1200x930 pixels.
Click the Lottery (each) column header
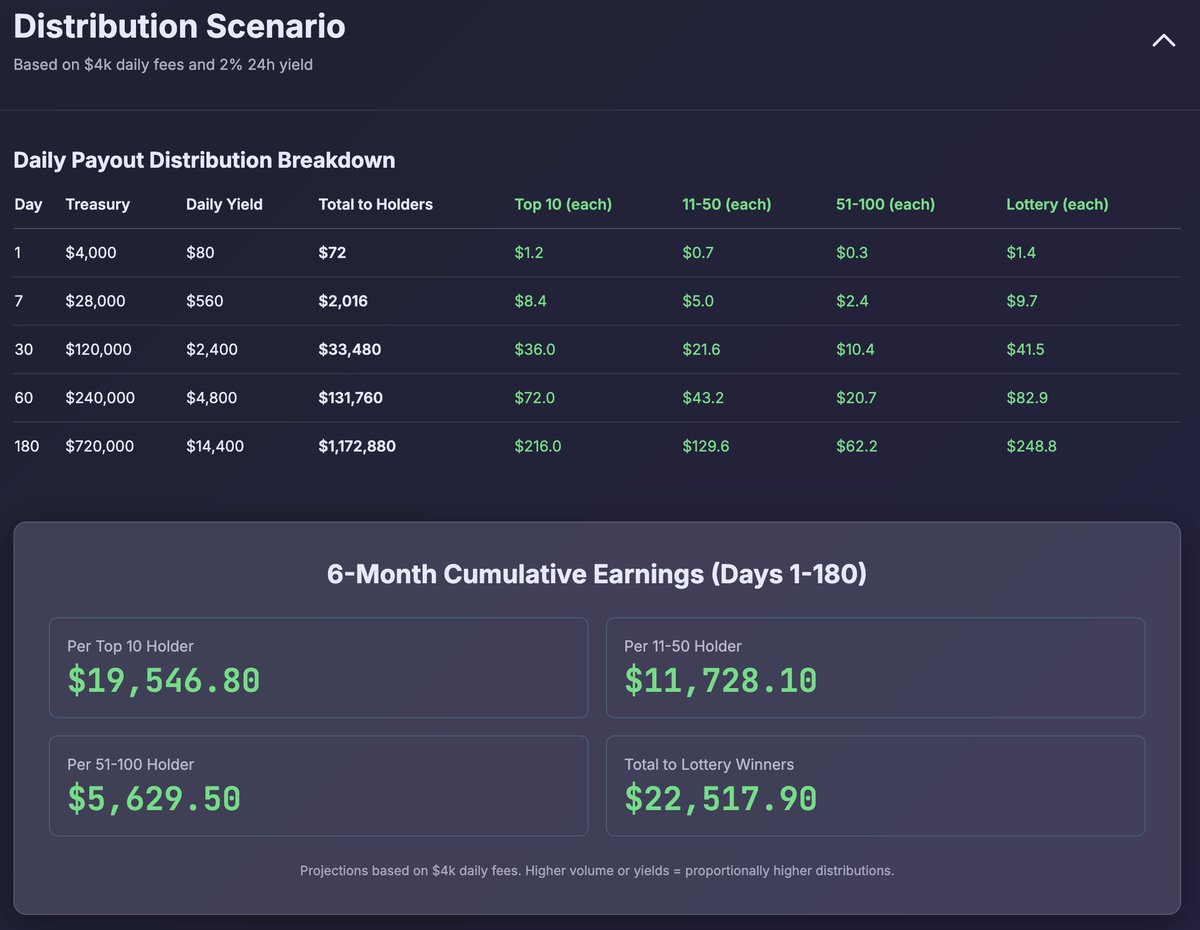(1057, 204)
